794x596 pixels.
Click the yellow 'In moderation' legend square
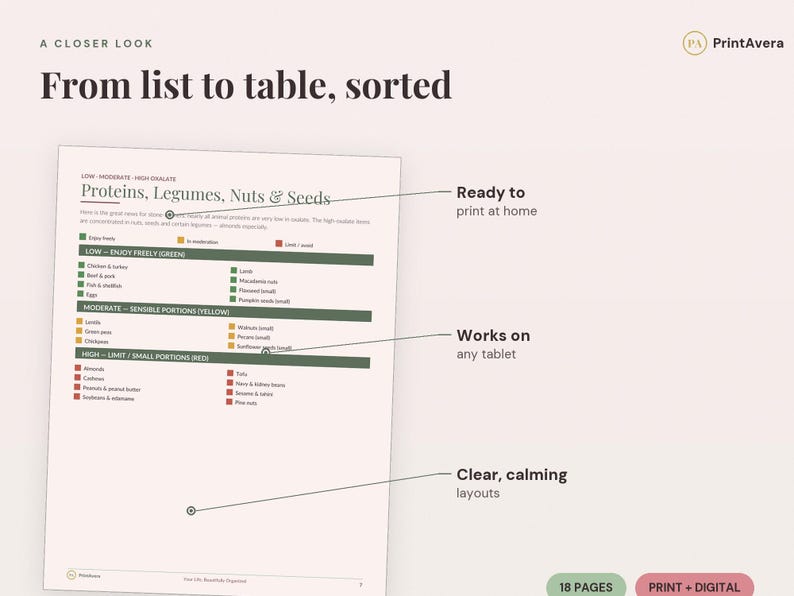click(x=181, y=240)
